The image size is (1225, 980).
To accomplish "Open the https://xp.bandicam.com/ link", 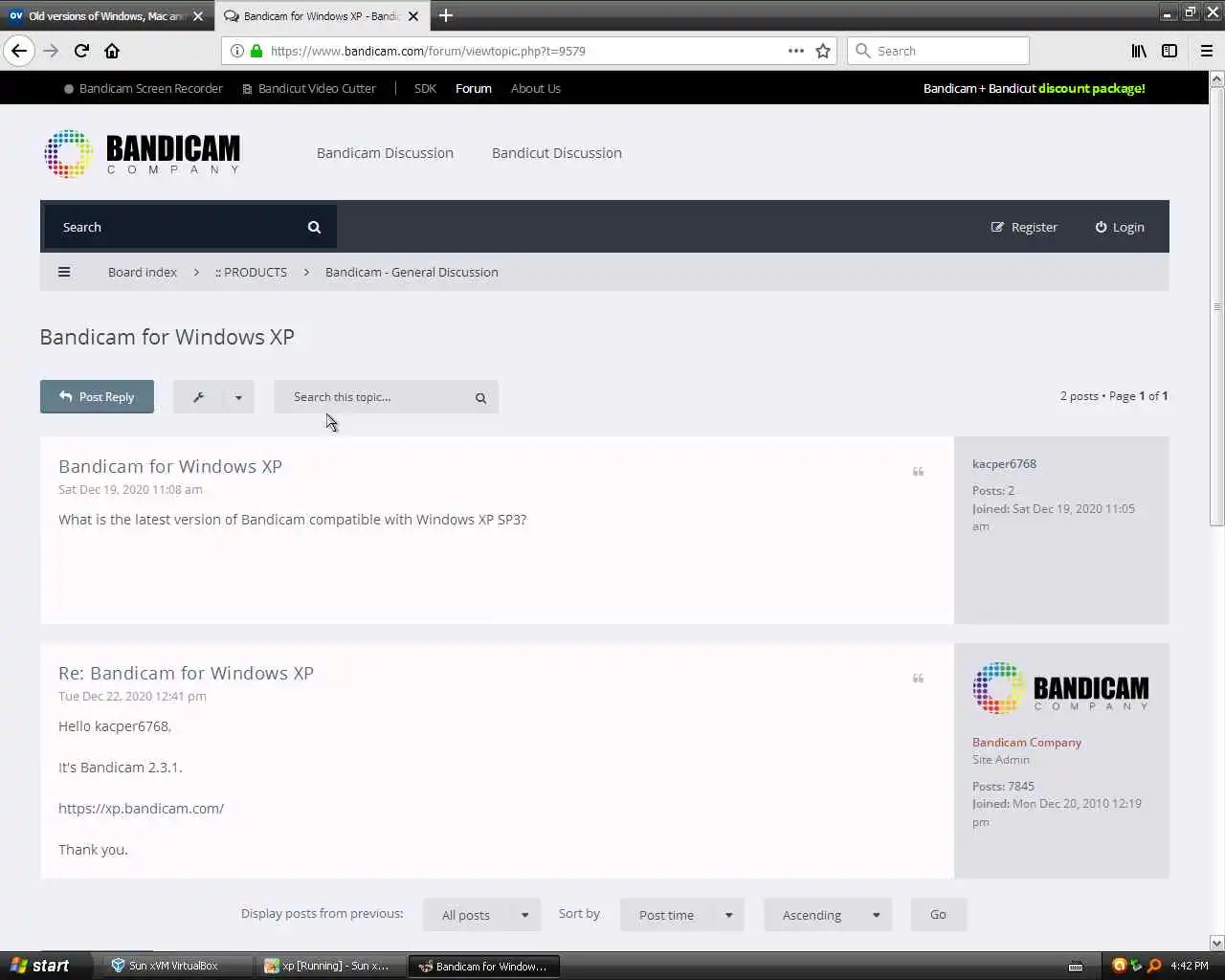I will pyautogui.click(x=141, y=808).
